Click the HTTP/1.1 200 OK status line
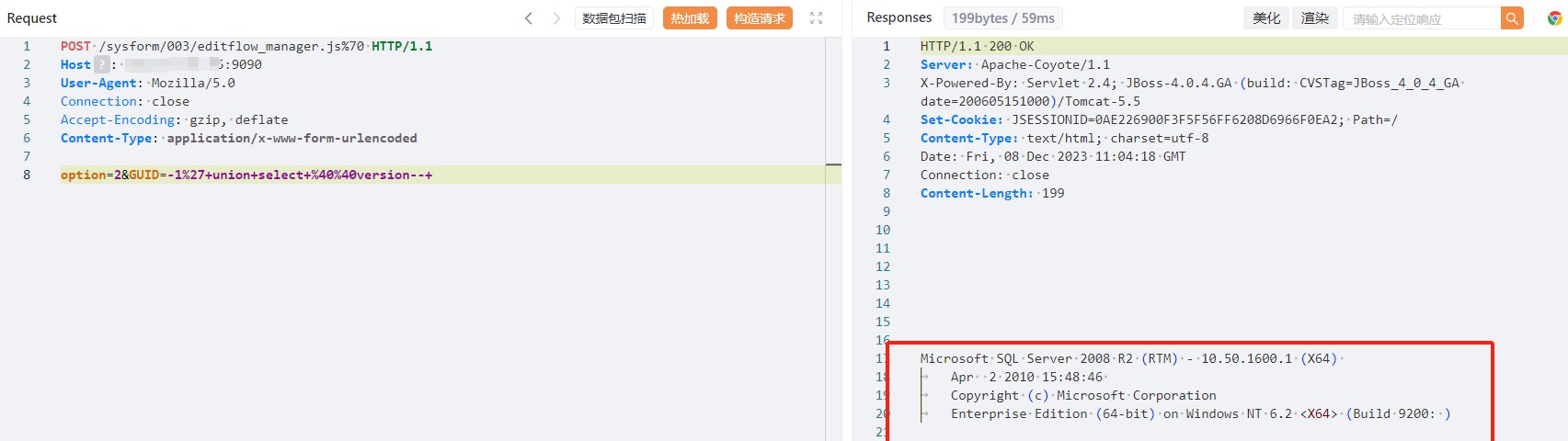Screen dimensions: 1568x441 tap(977, 46)
